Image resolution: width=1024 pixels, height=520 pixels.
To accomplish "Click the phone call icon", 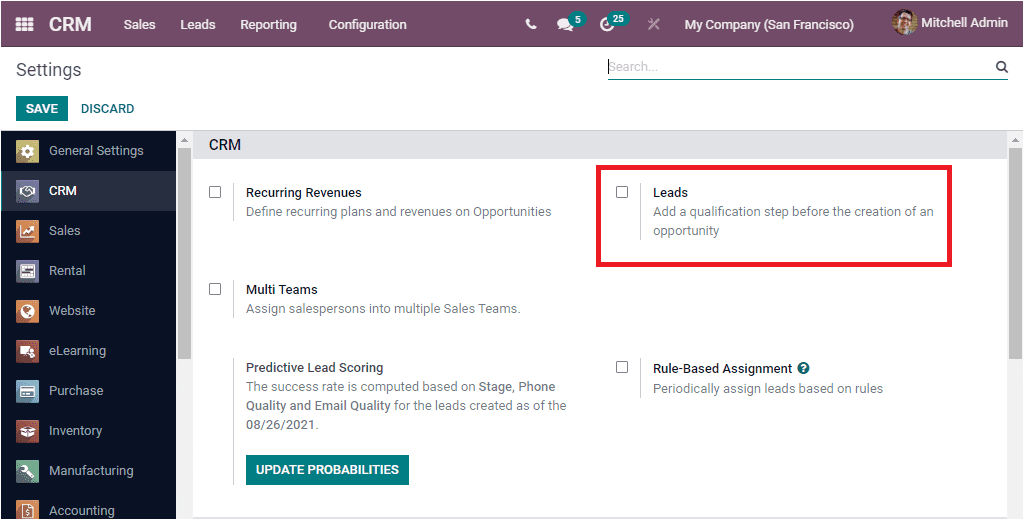I will [531, 25].
